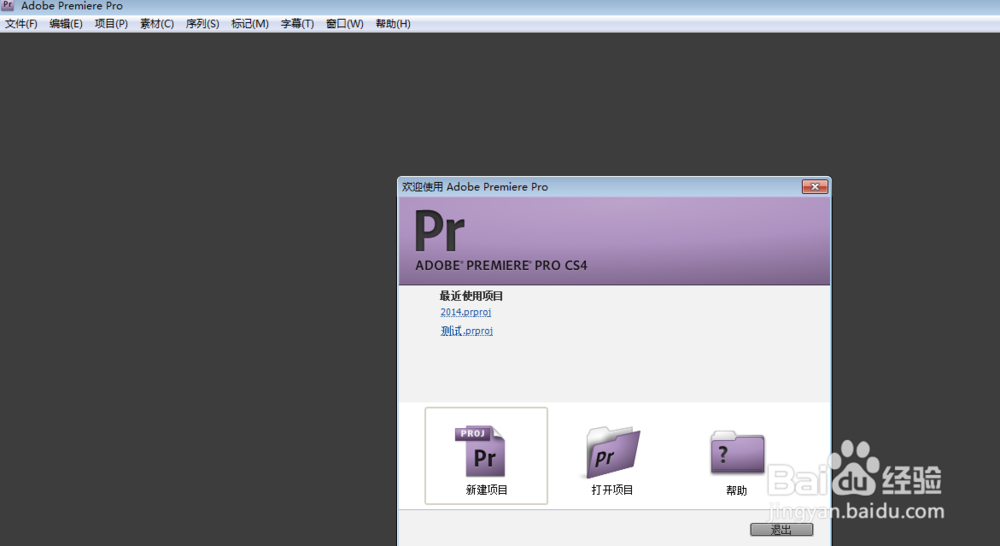The width and height of the screenshot is (1000, 546).
Task: Click the Help (帮助) folder icon
Action: coord(737,453)
